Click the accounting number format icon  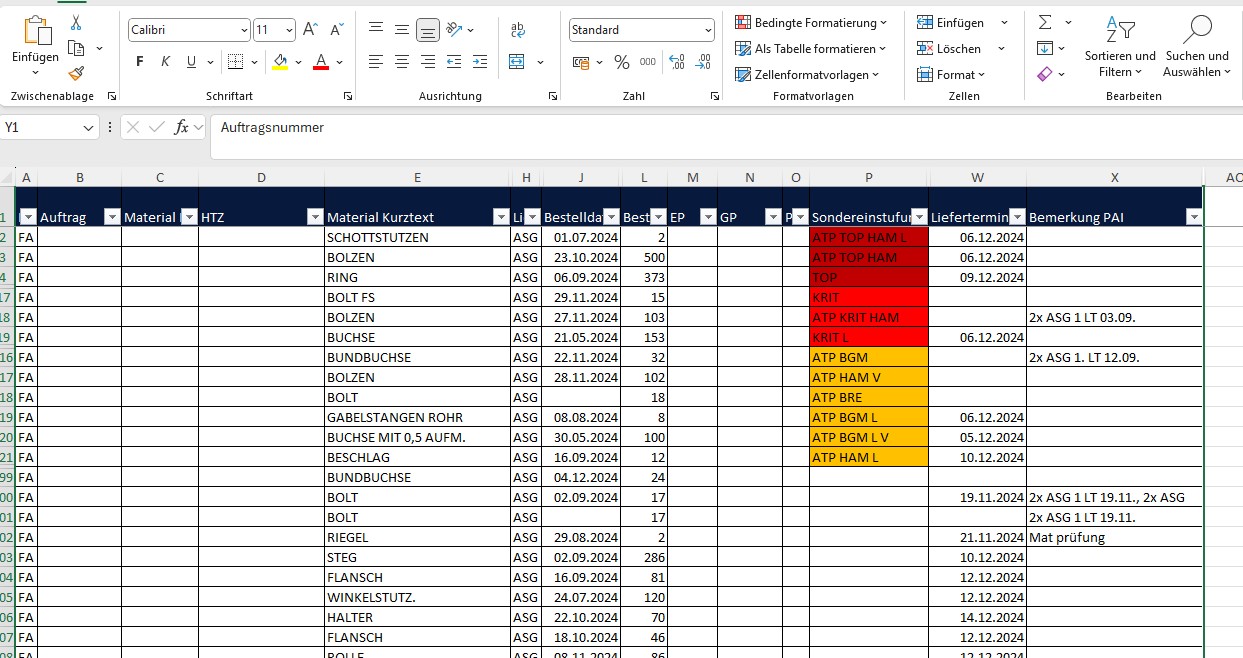point(581,62)
